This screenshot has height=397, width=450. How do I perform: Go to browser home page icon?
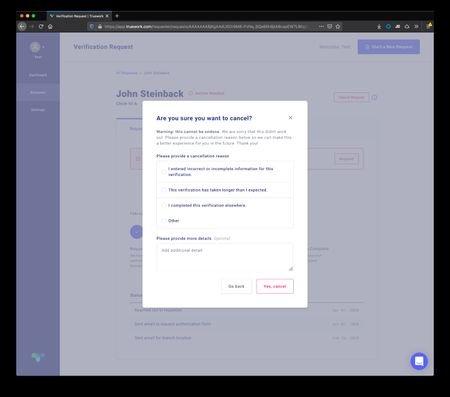point(50,26)
